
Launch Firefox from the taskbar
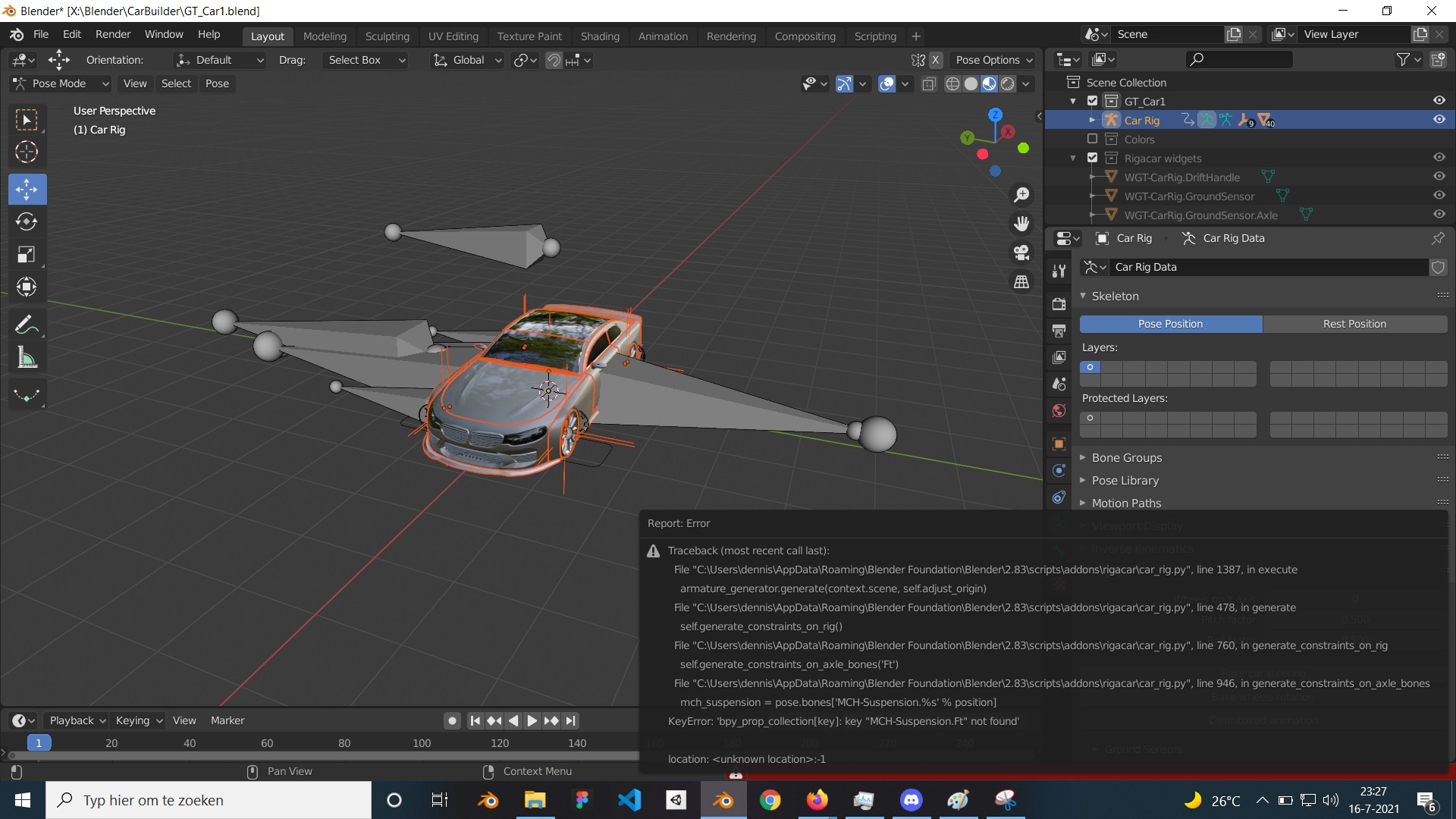tap(817, 800)
